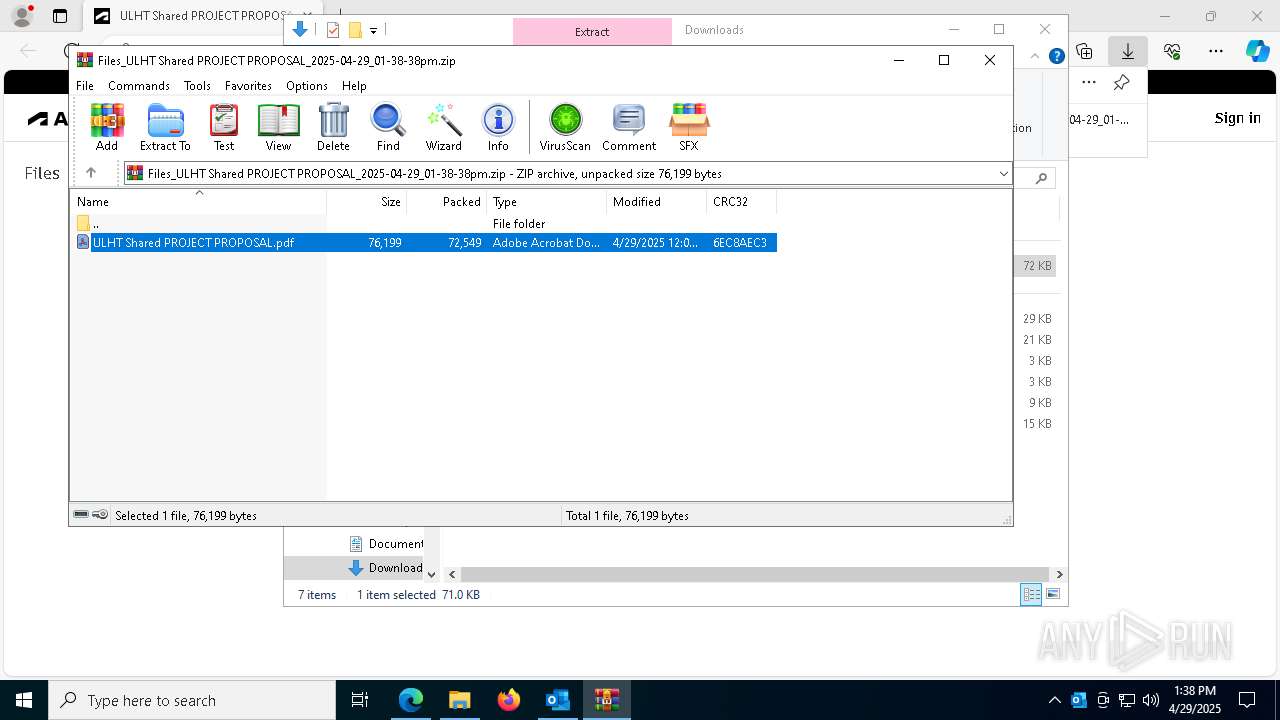Click the Explorer horizontal scrollbar track
Screen dimensions: 1280x720
[755, 574]
